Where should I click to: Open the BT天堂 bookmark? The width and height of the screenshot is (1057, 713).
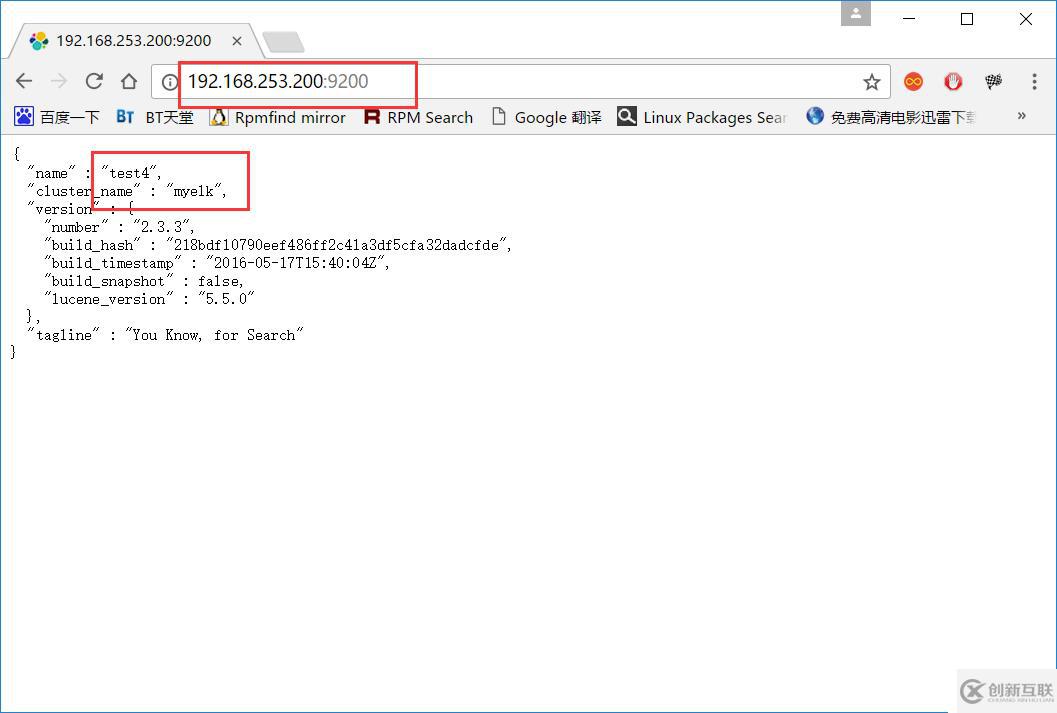tap(155, 117)
